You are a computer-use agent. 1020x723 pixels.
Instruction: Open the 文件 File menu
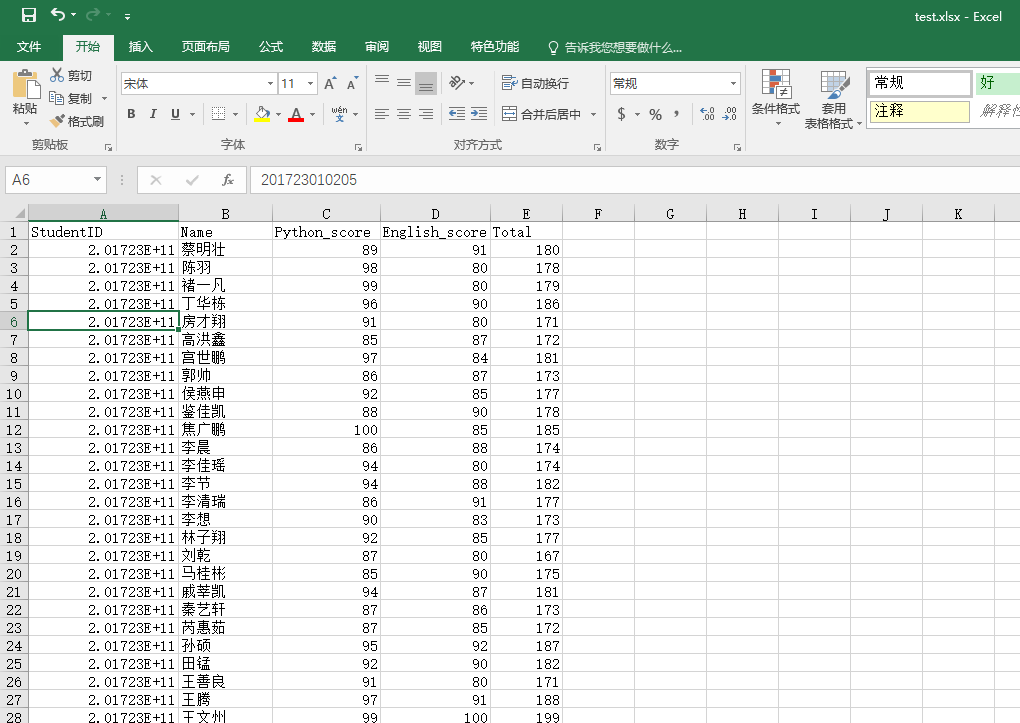[x=29, y=47]
